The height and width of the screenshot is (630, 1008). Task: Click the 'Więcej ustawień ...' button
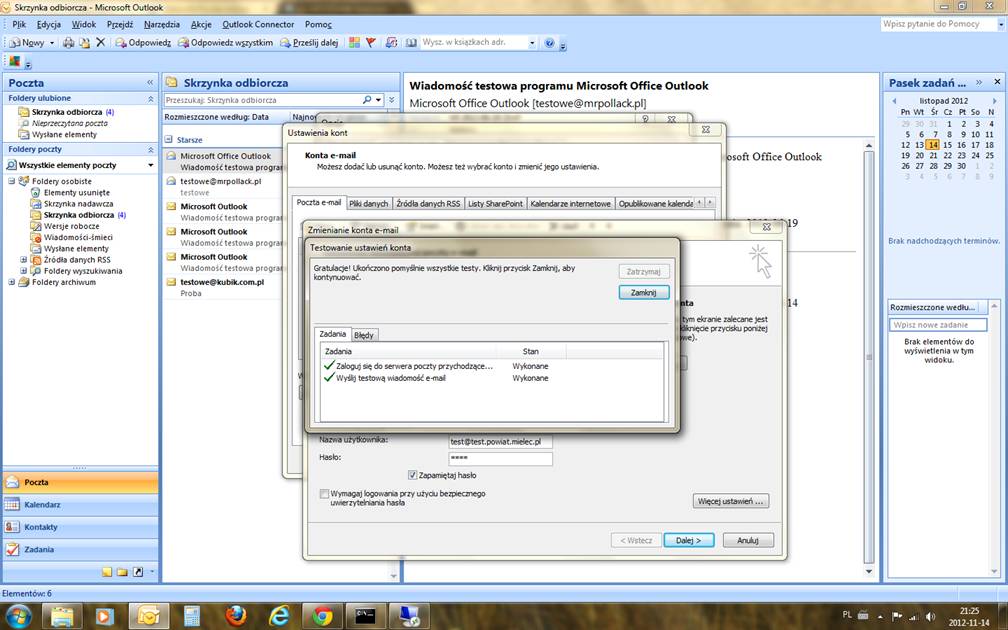coord(730,501)
